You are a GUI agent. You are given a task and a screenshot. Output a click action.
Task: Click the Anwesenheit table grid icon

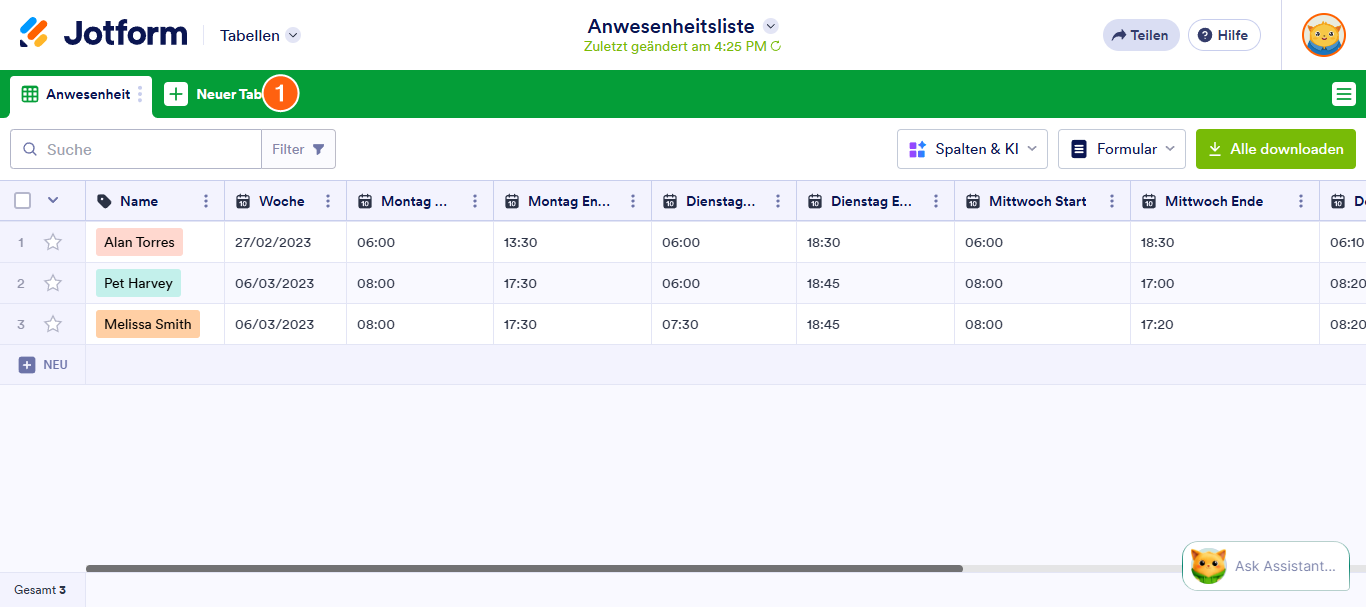[x=30, y=94]
